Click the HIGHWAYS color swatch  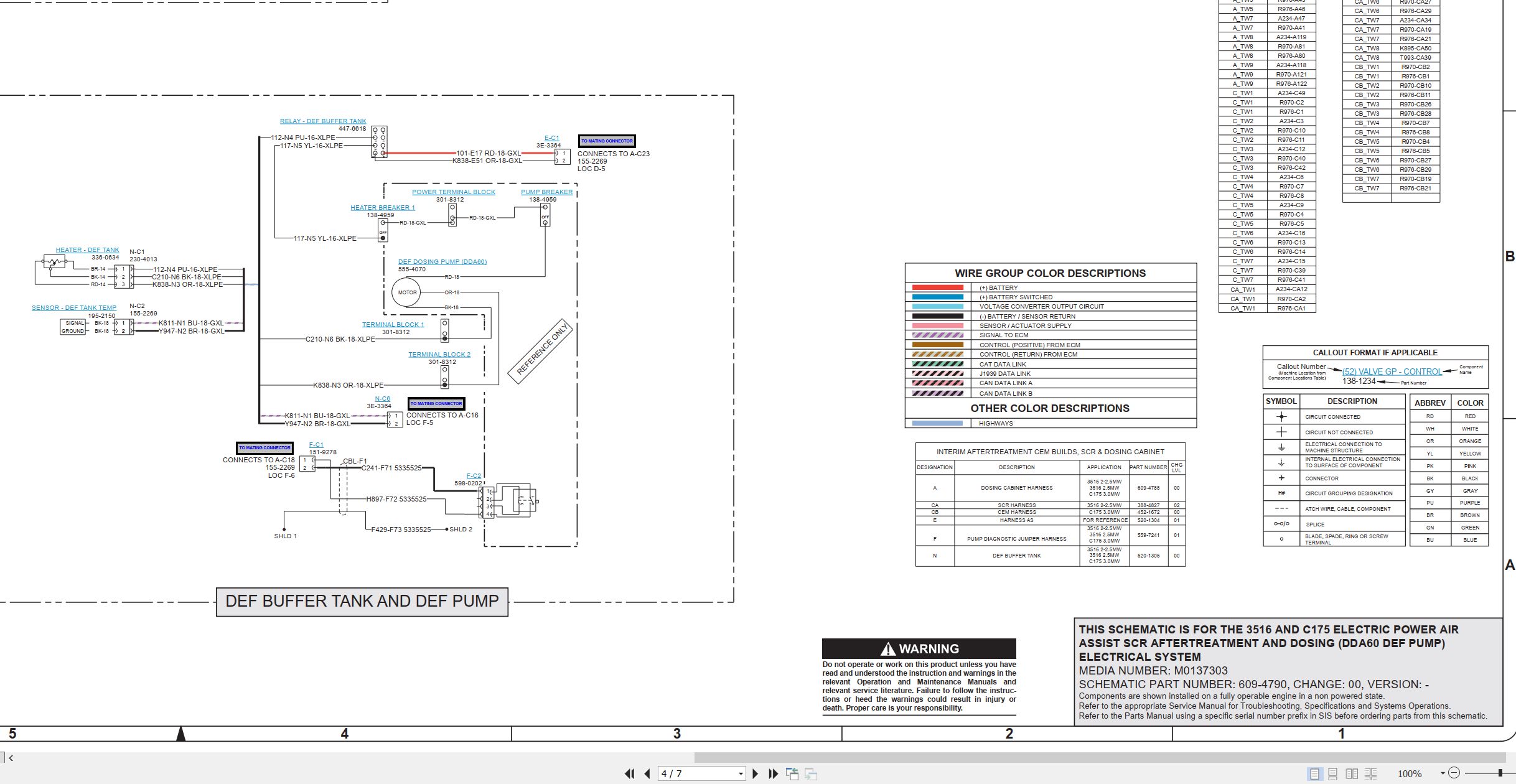(937, 424)
